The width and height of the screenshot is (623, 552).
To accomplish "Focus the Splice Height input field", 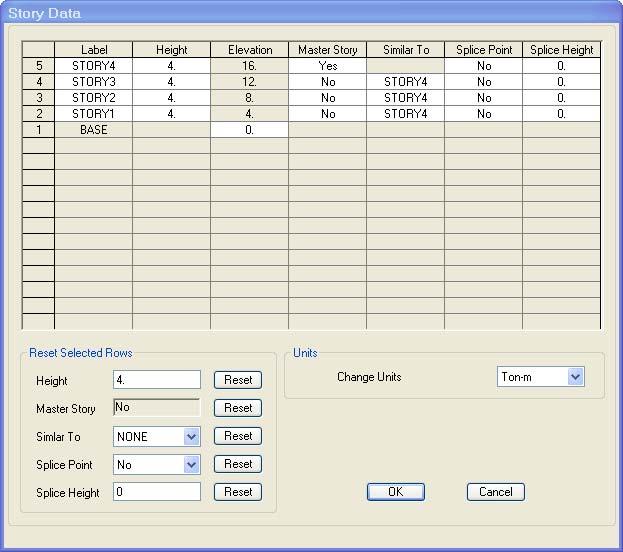I will [x=157, y=492].
